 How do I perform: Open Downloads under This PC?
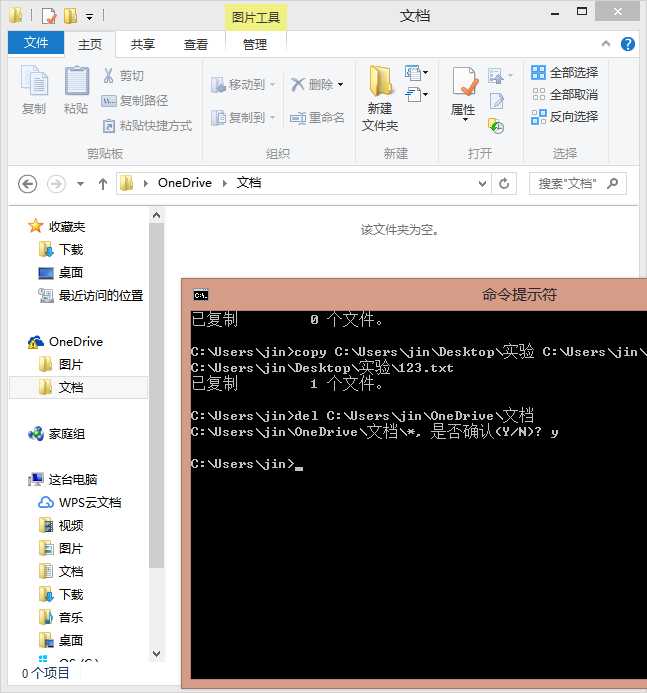point(61,594)
